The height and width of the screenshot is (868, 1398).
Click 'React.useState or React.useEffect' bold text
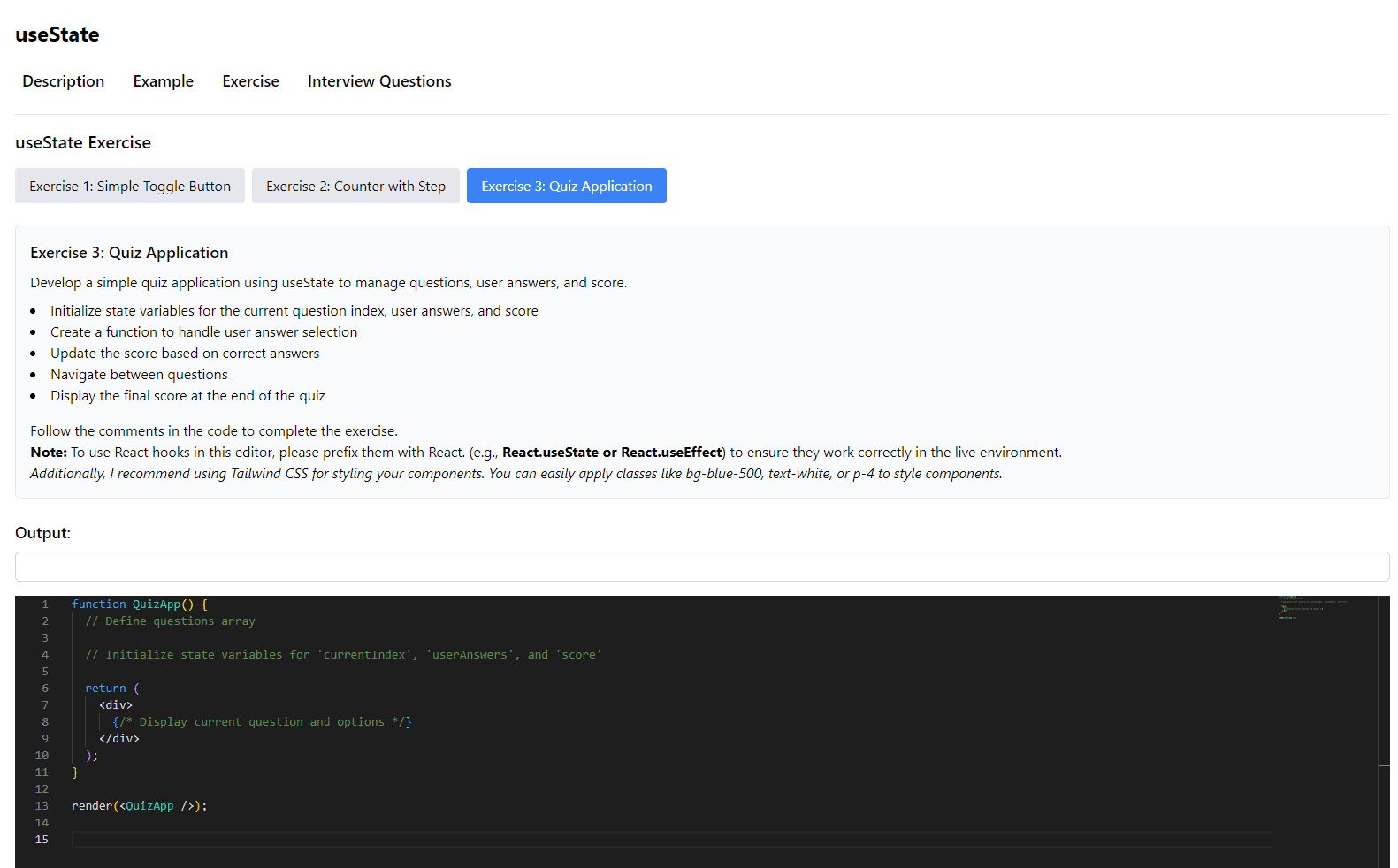click(612, 453)
